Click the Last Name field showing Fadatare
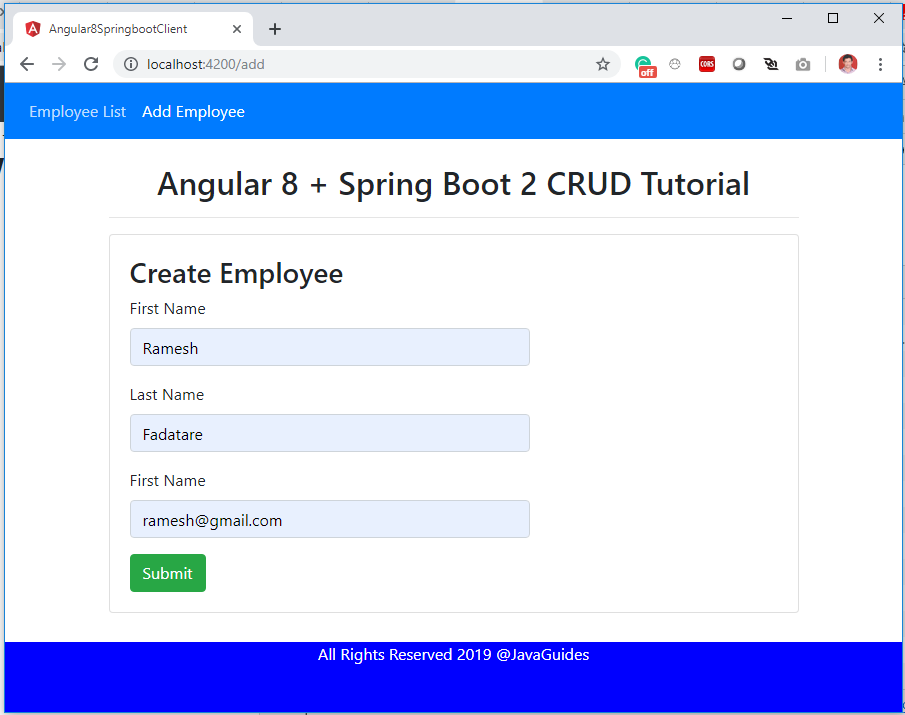 pos(330,433)
